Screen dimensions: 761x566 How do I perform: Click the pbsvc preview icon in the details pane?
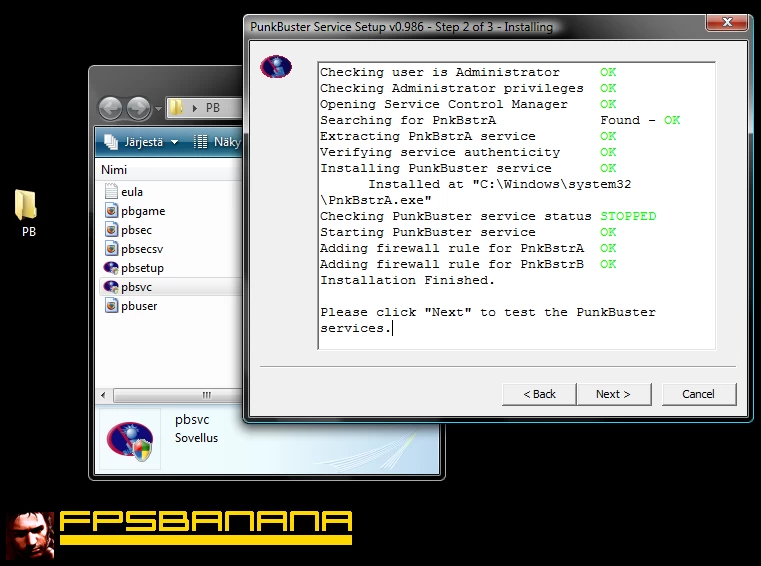point(130,440)
